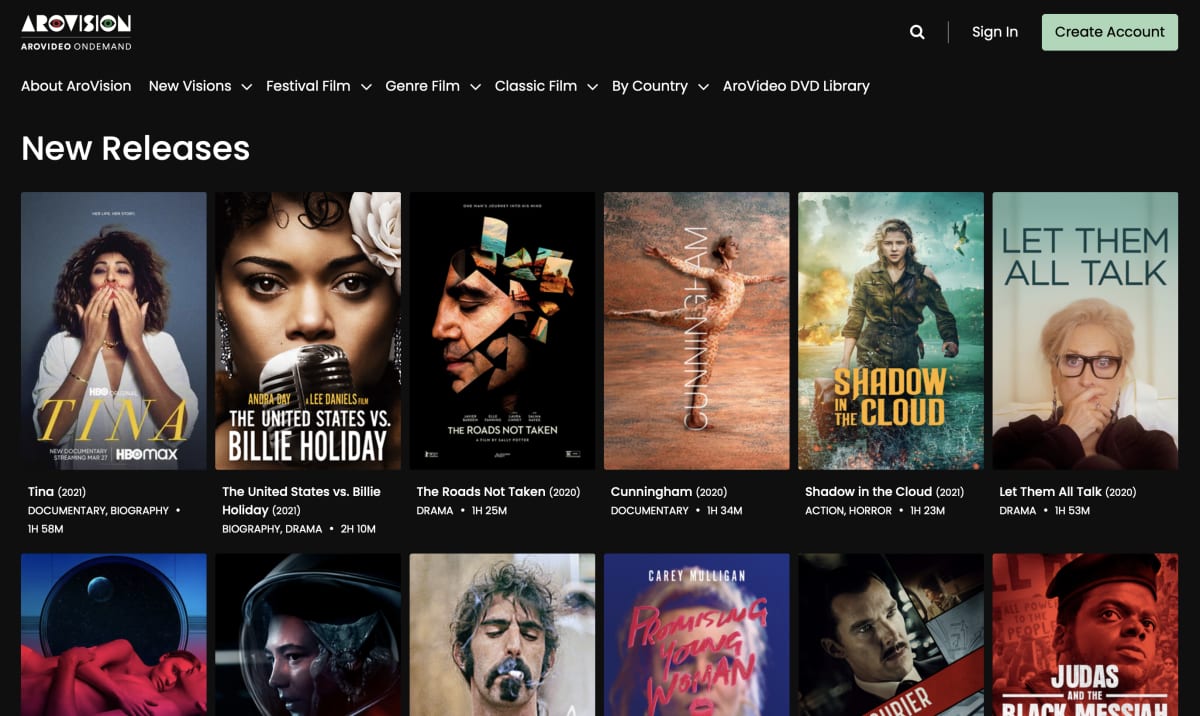Screen dimensions: 1200x716
Task: Click Shadow in the Cloud title link
Action: point(884,492)
